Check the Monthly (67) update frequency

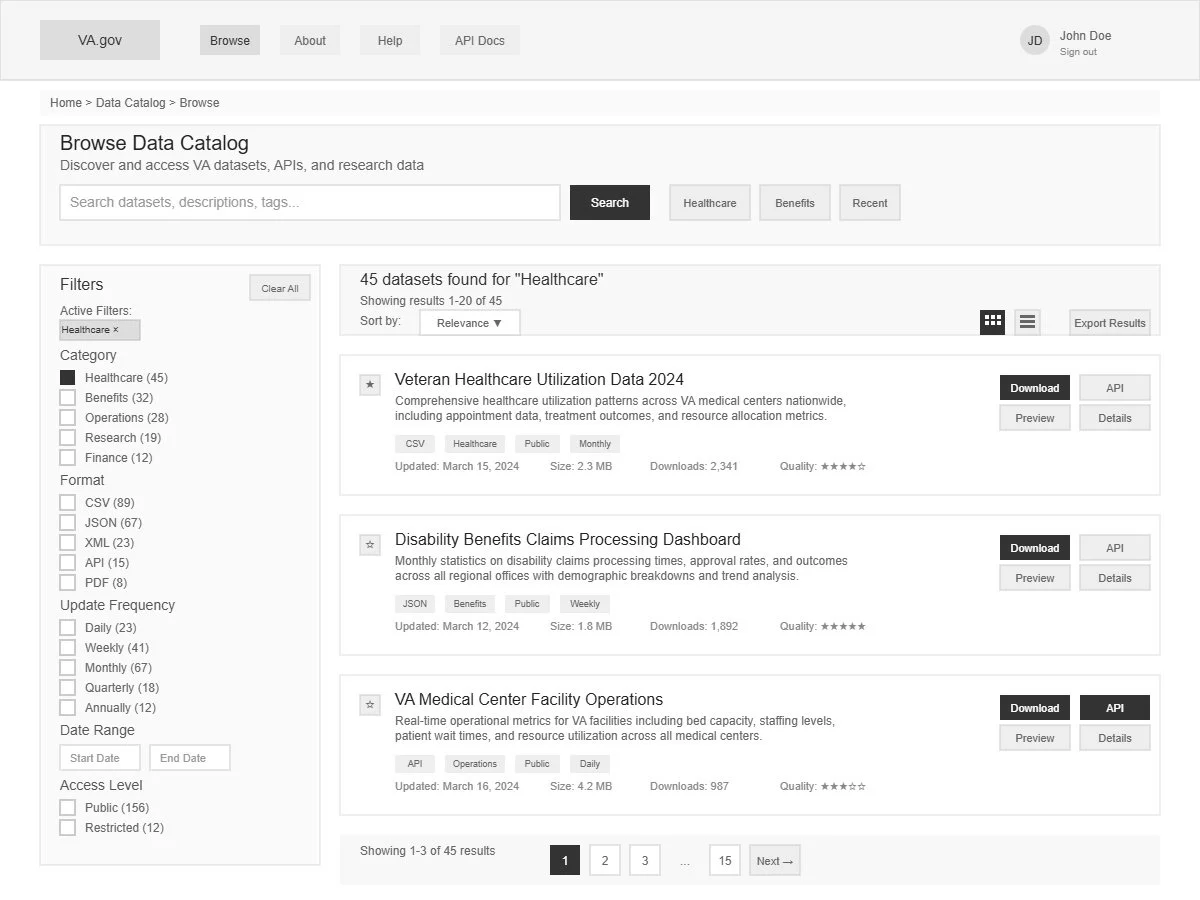[x=68, y=668]
